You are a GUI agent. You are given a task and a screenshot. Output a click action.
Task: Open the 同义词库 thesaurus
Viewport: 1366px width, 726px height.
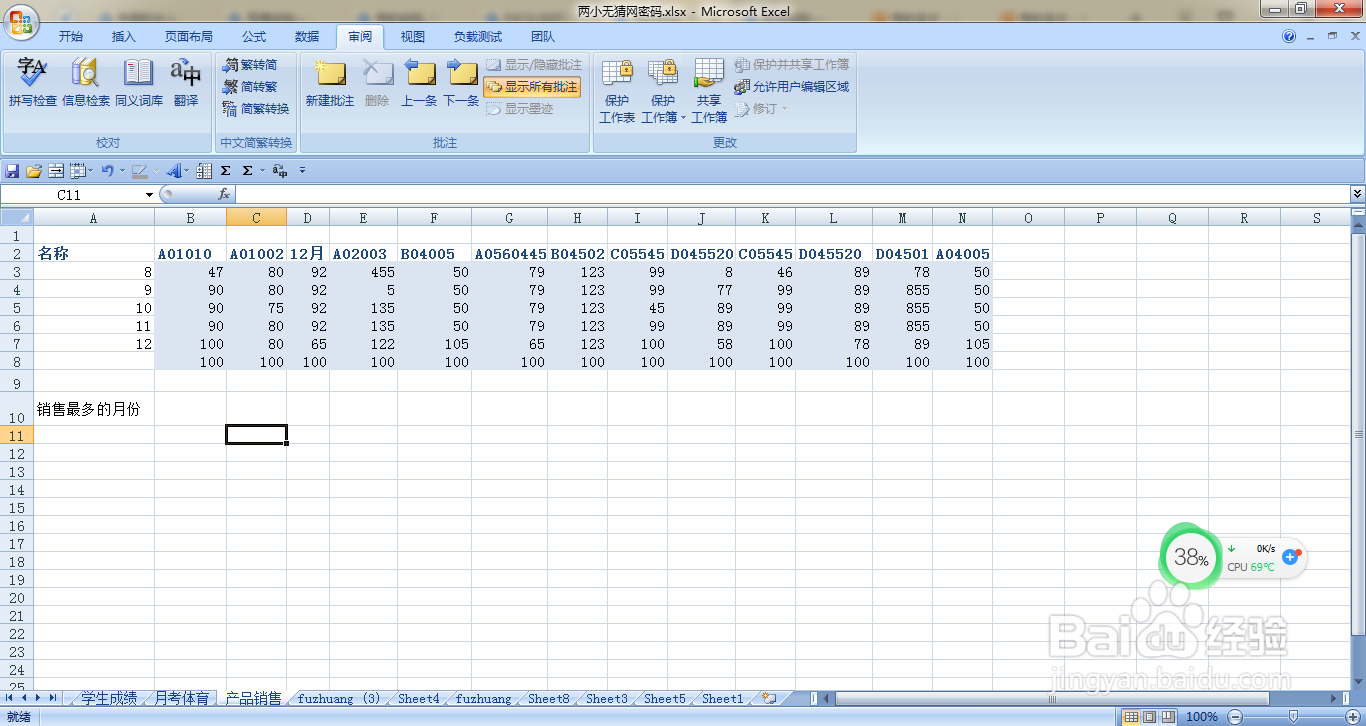pyautogui.click(x=139, y=82)
